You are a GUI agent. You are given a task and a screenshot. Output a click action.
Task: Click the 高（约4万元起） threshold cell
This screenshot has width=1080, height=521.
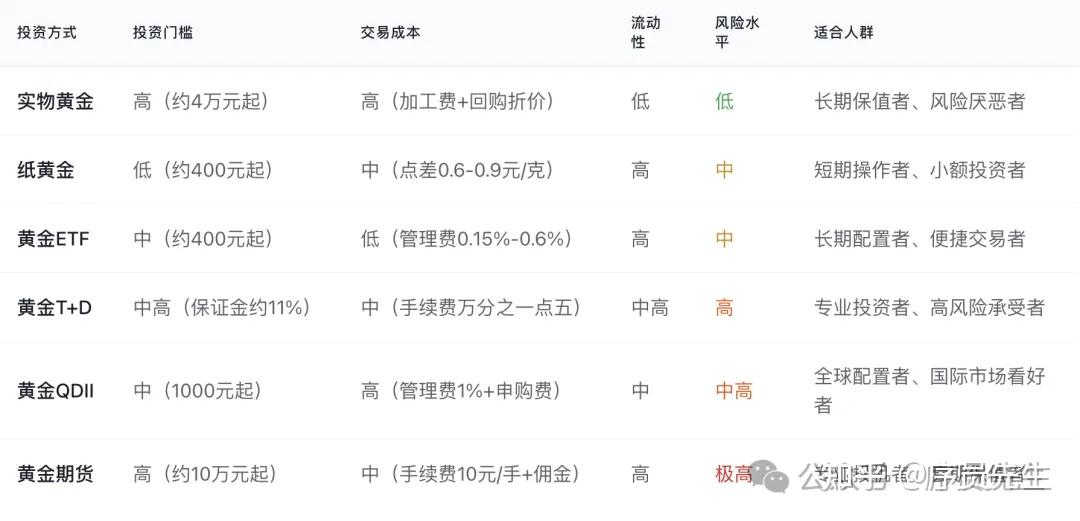[201, 101]
